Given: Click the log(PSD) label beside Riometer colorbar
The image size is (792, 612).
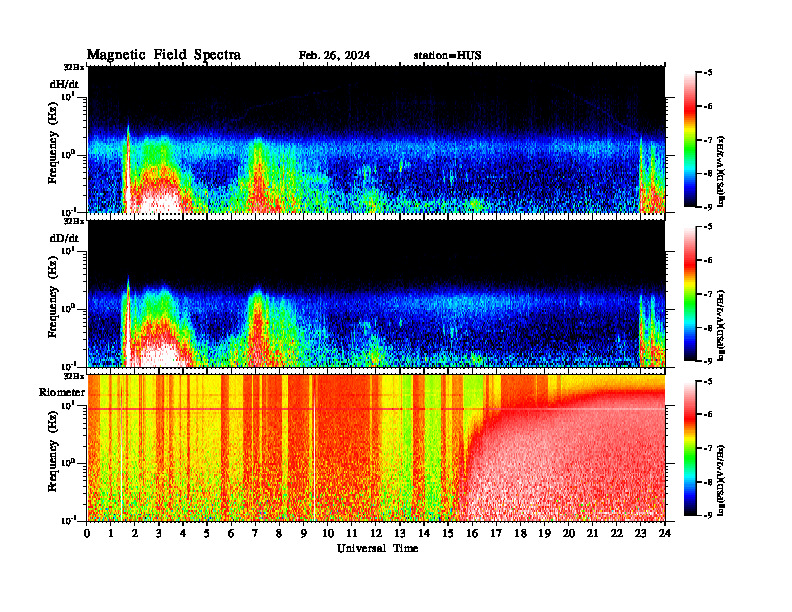Looking at the screenshot, I should point(722,479).
